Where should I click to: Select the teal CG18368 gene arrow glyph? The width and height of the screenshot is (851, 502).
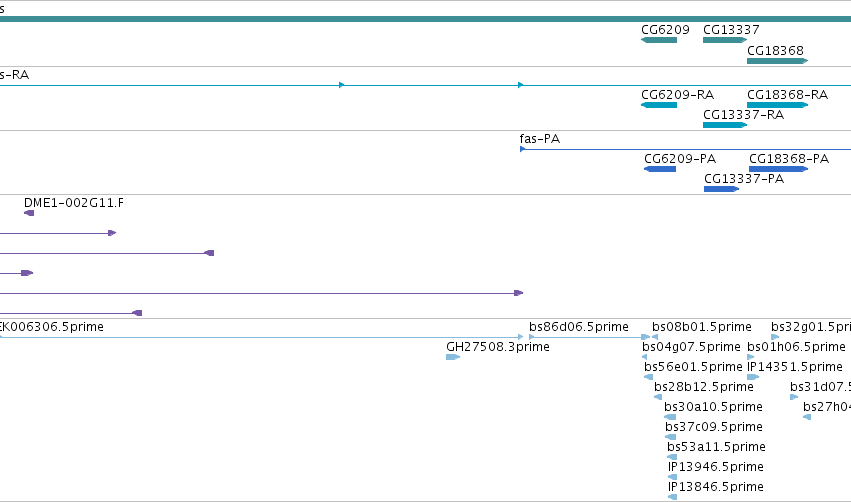(x=777, y=61)
